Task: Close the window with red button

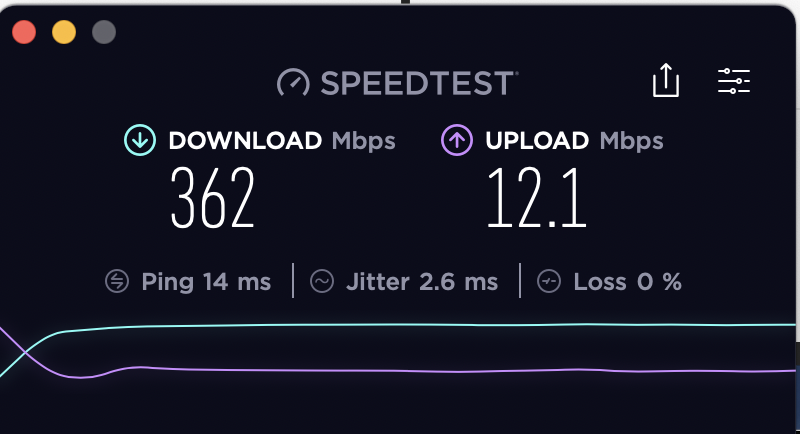Action: click(x=24, y=32)
